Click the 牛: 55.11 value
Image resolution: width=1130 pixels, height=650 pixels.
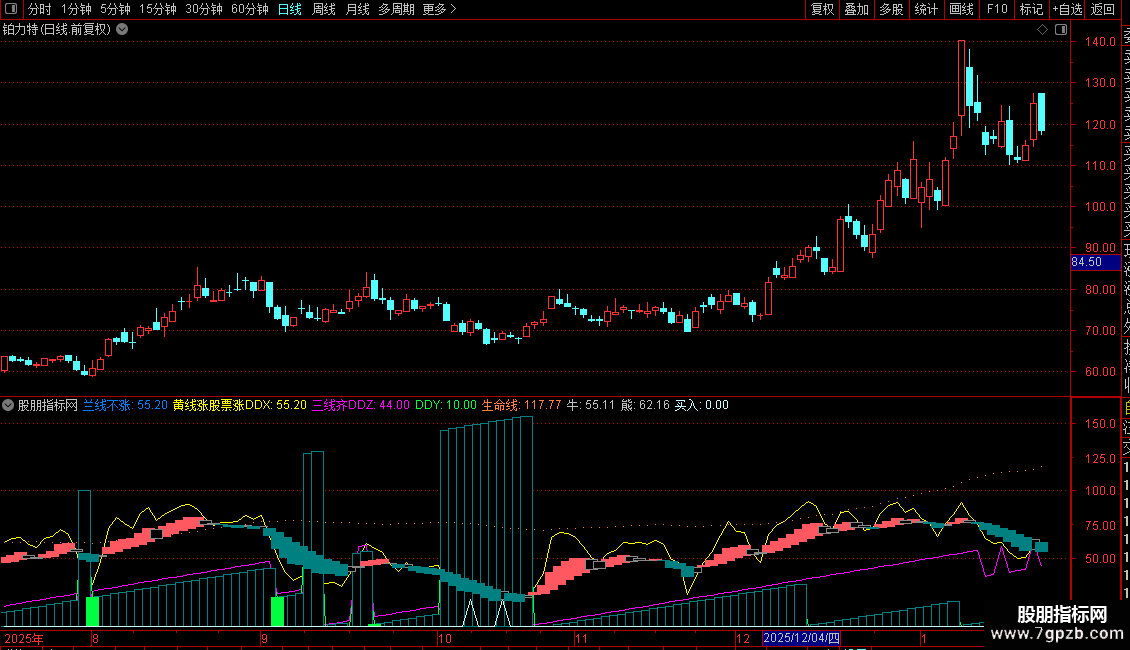(591, 405)
